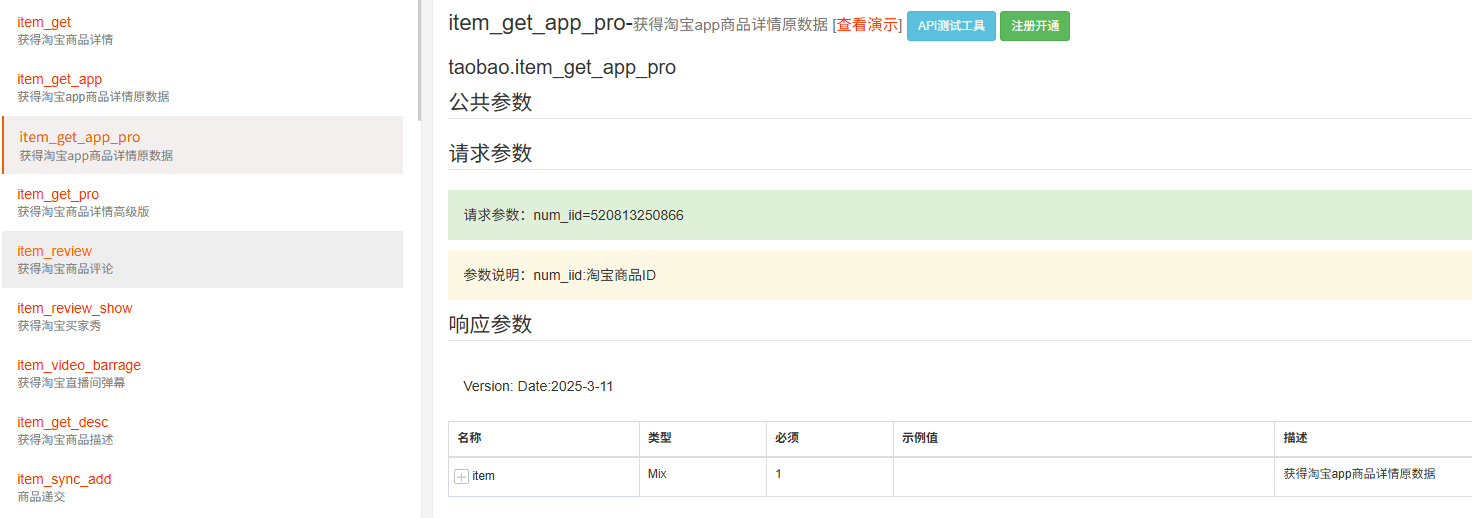Click the taobao.item_get_app_pro API name
The image size is (1472, 518).
coord(562,68)
